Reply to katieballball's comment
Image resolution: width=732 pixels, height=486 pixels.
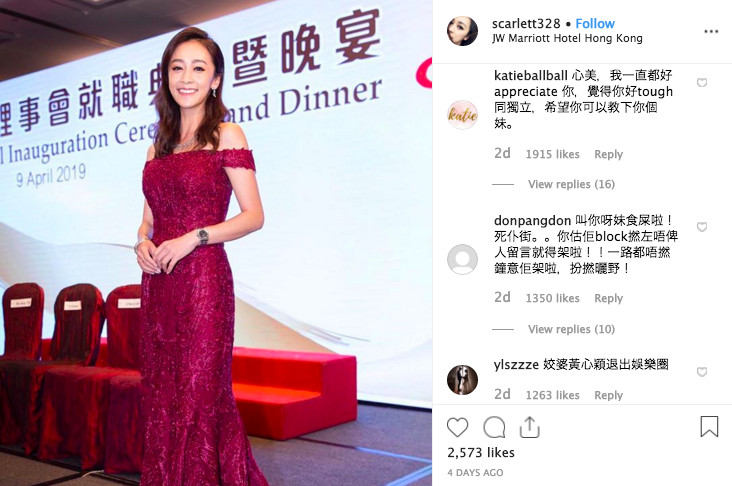(x=608, y=154)
